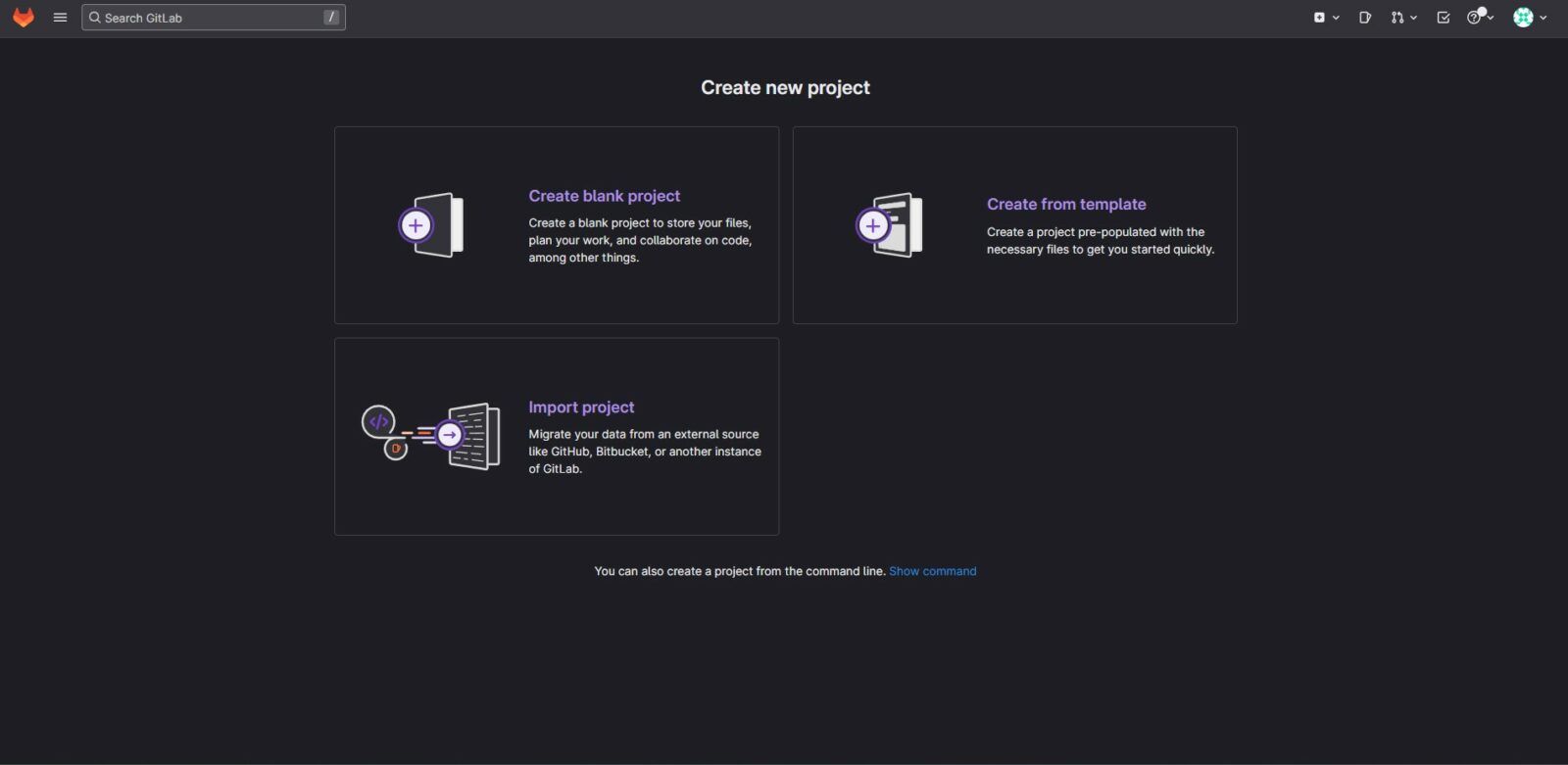
Task: Expand the chevron beside the user avatar
Action: point(1543,18)
